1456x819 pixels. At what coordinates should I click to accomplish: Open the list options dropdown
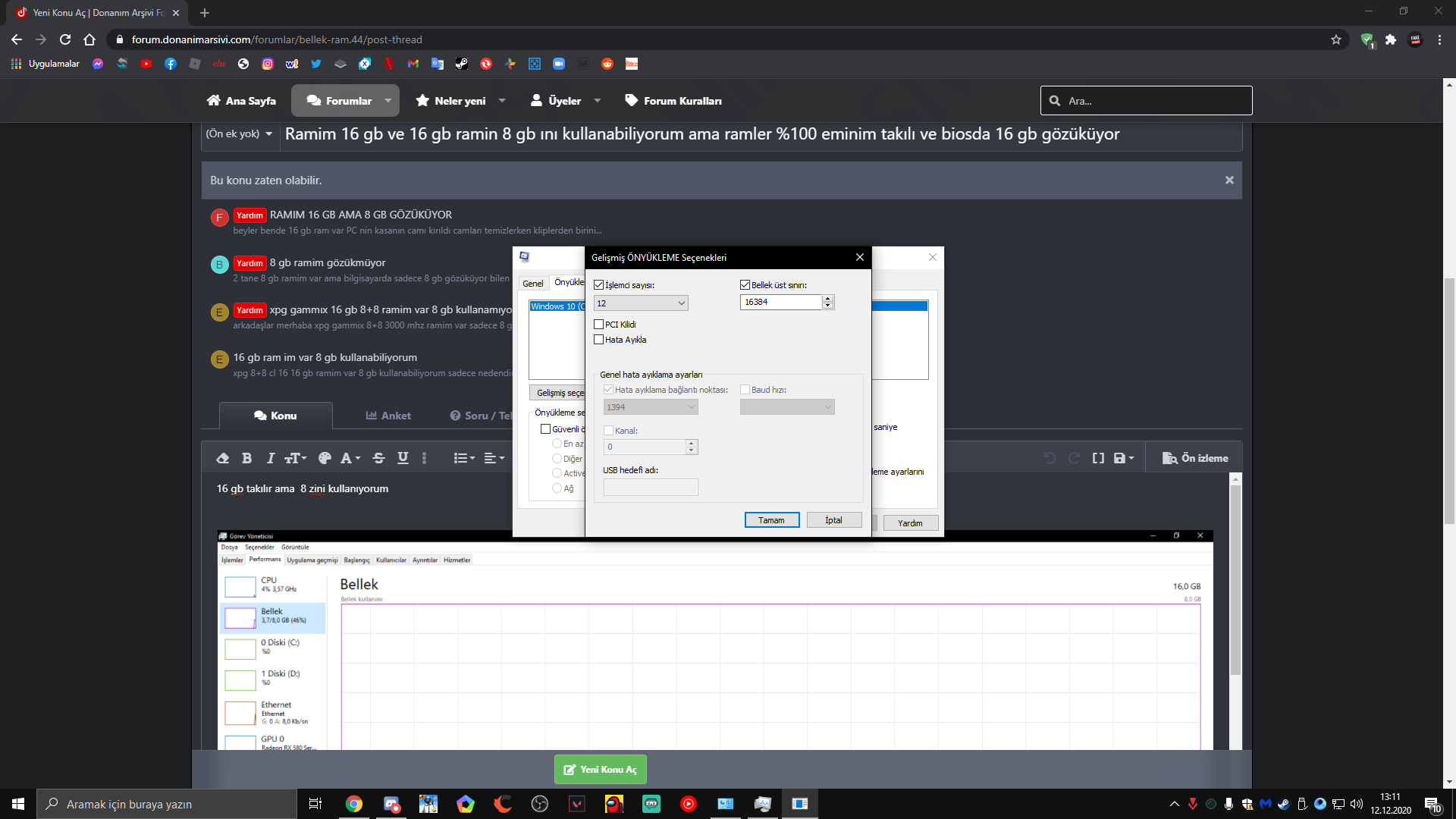pyautogui.click(x=464, y=458)
